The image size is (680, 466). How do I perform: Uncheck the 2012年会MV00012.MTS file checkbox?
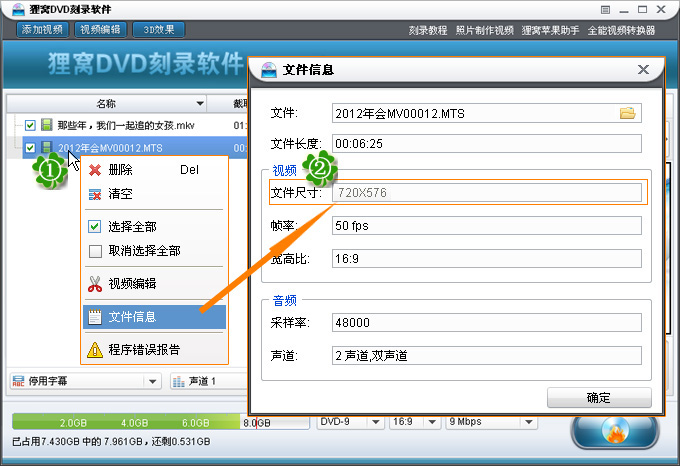click(30, 148)
